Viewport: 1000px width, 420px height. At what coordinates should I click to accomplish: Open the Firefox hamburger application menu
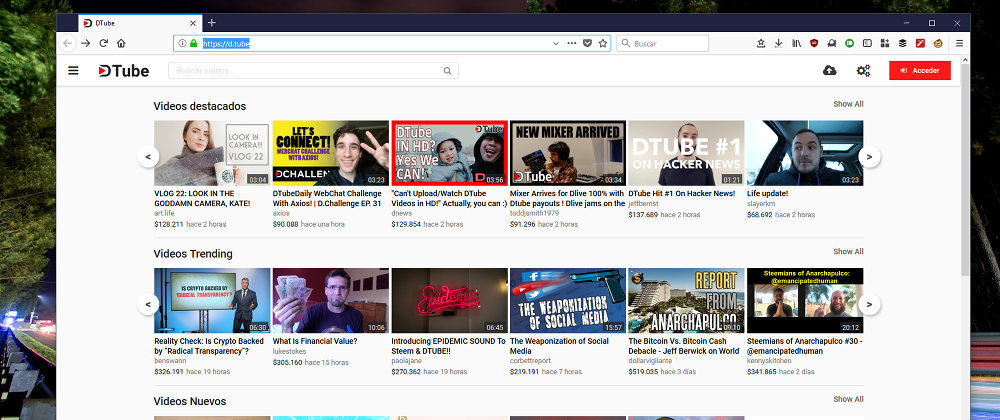(959, 43)
